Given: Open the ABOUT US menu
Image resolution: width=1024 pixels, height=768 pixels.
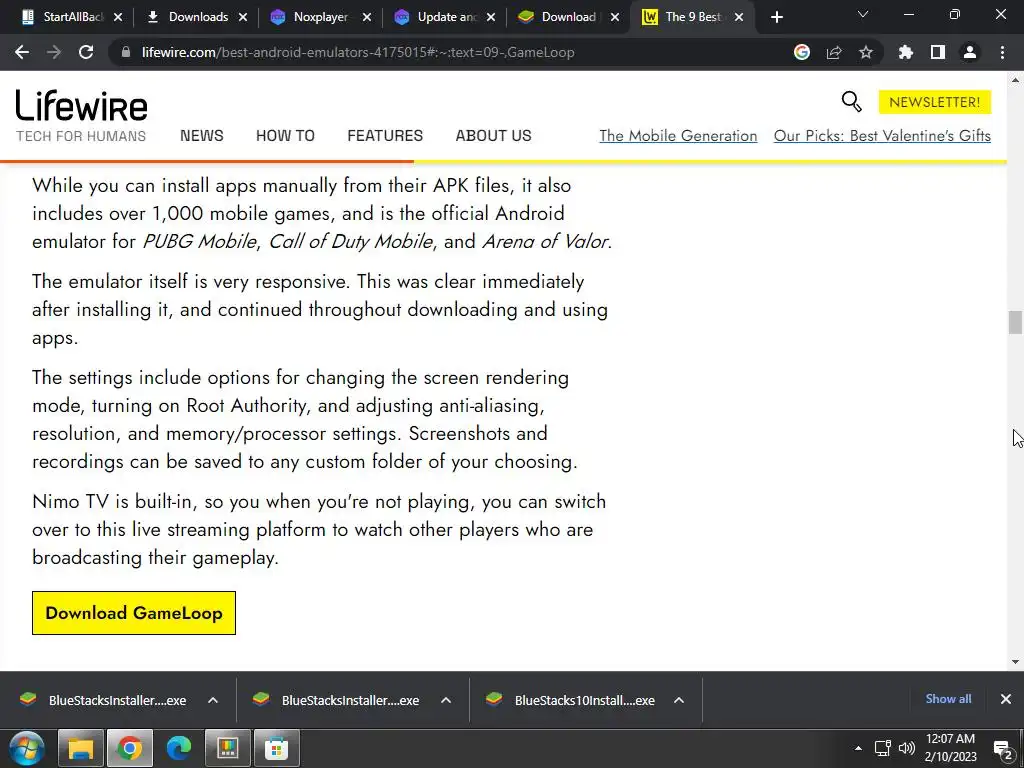Looking at the screenshot, I should point(494,136).
